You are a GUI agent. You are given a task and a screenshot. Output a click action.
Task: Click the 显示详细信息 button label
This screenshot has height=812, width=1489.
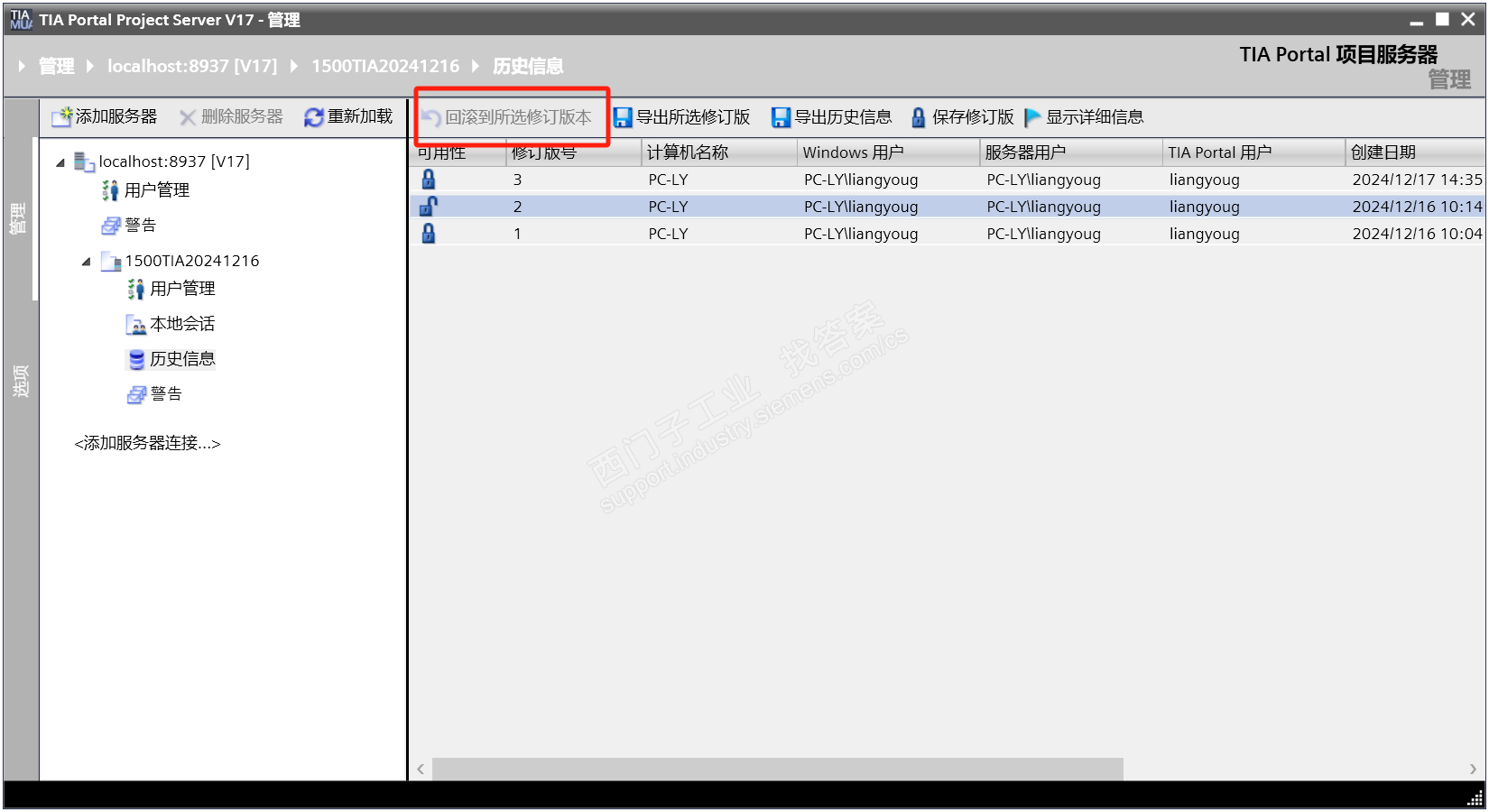click(1095, 117)
